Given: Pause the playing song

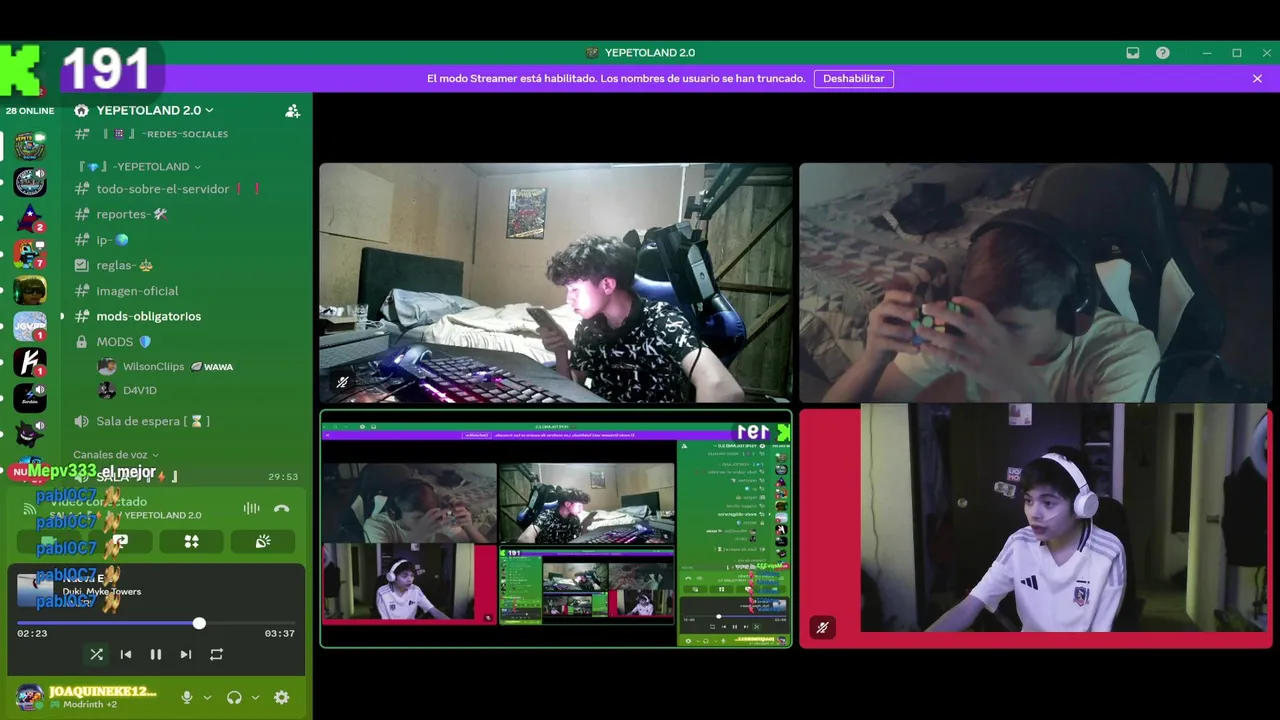Looking at the screenshot, I should [x=156, y=654].
